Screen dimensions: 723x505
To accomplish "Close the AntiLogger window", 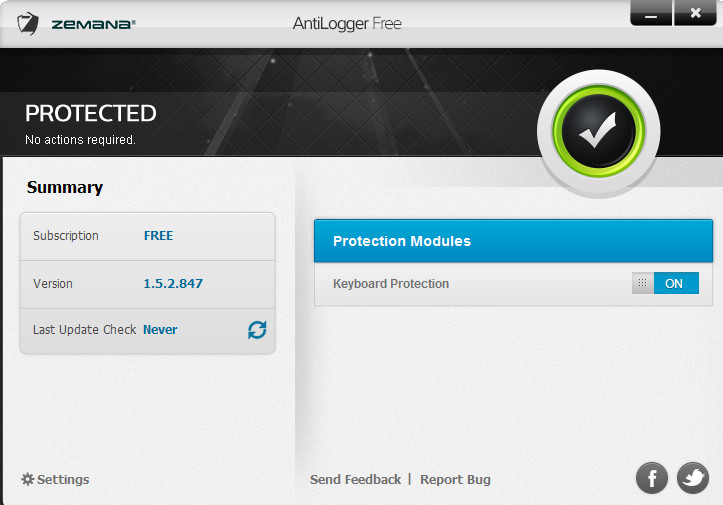I will (x=695, y=13).
